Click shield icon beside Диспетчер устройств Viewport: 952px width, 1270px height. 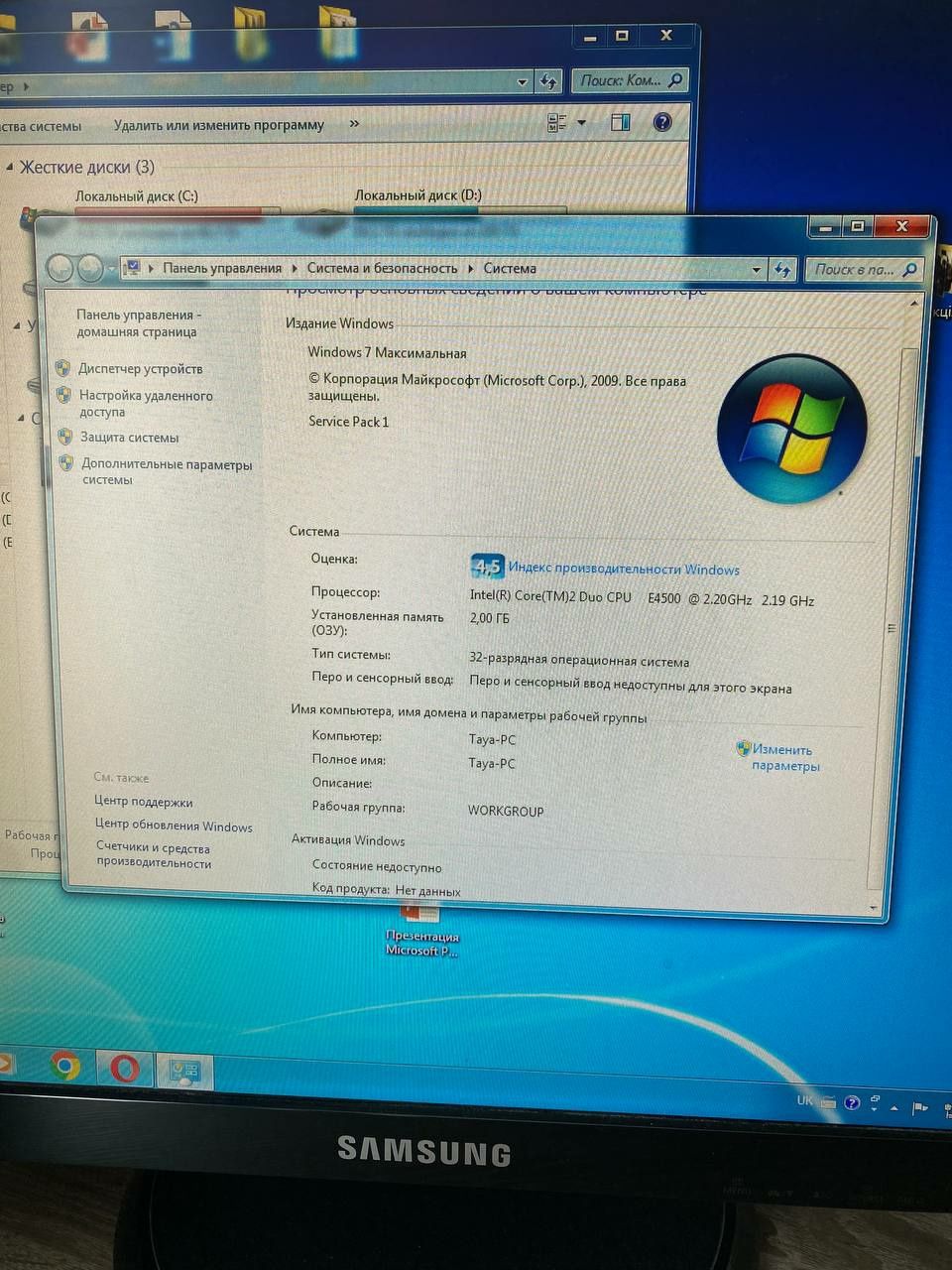[x=63, y=368]
